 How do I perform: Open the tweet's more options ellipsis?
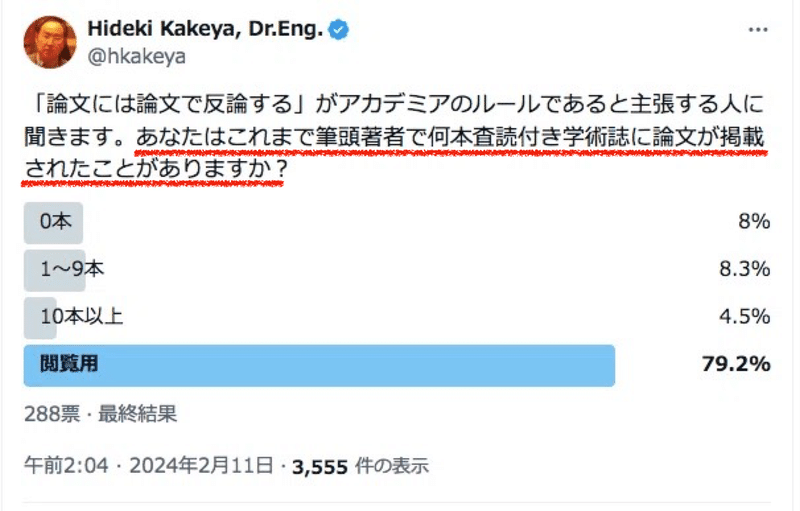point(758,31)
